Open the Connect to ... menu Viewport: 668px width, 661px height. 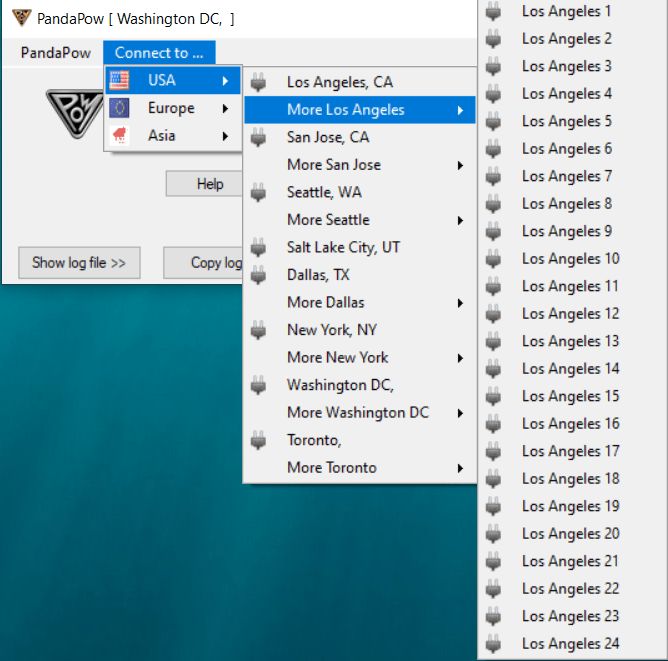(159, 52)
